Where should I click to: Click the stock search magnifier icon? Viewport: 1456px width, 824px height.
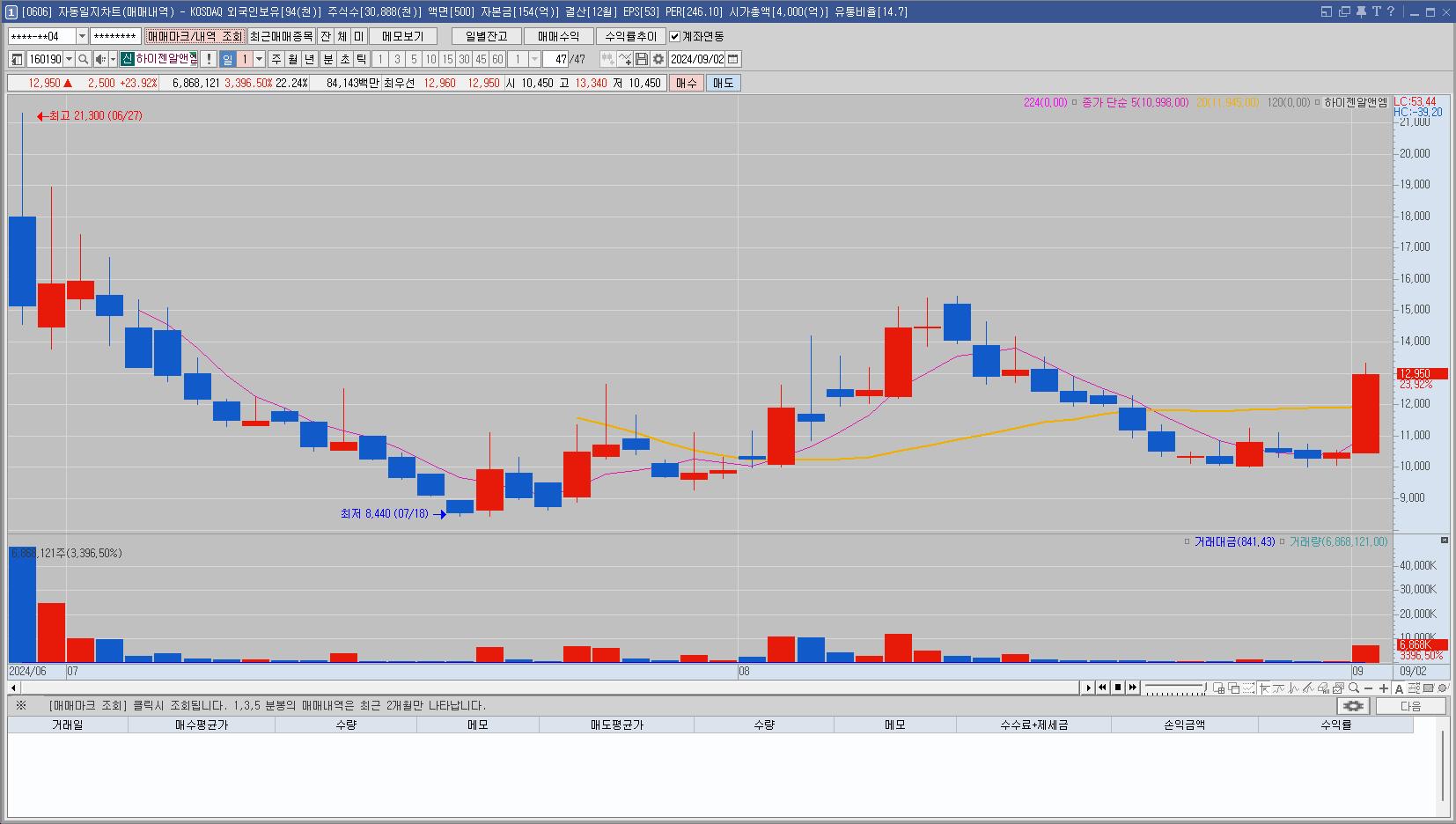tap(84, 59)
